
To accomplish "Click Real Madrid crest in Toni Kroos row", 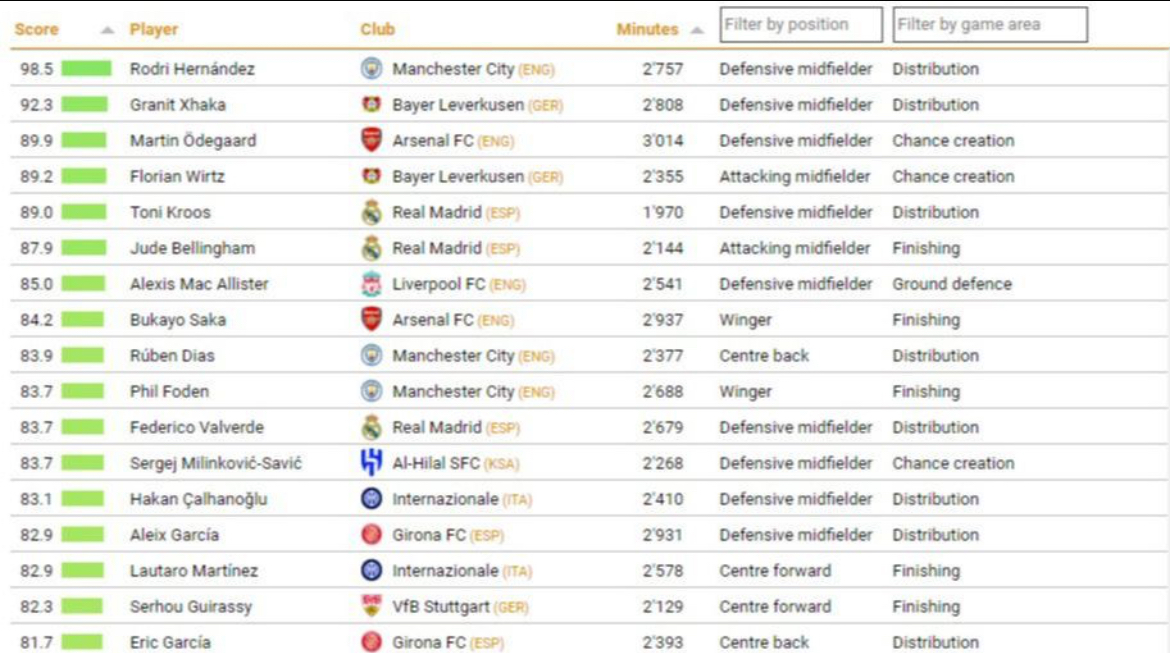I will pyautogui.click(x=371, y=213).
